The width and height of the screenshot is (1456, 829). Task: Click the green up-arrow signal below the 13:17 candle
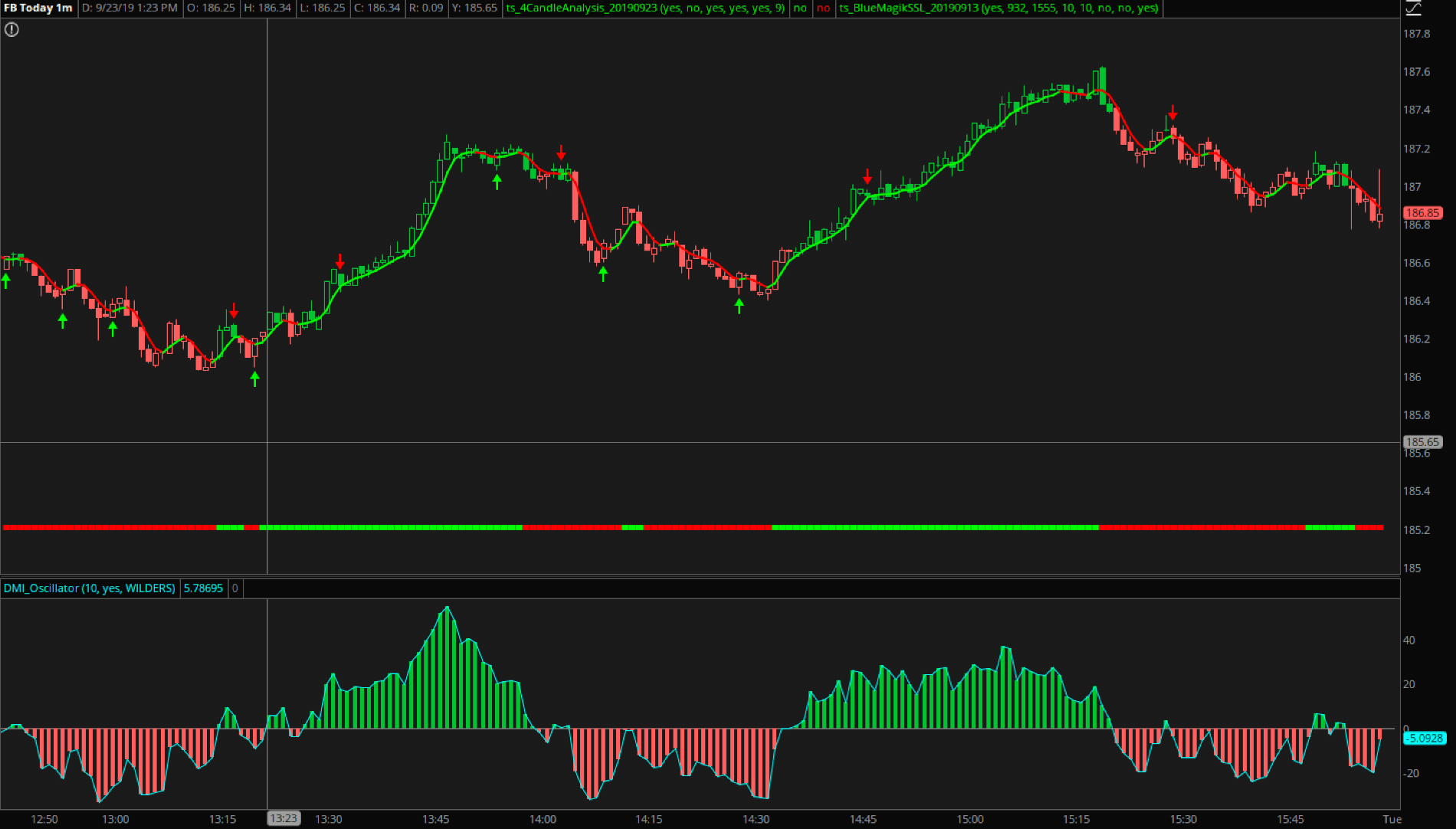[255, 378]
